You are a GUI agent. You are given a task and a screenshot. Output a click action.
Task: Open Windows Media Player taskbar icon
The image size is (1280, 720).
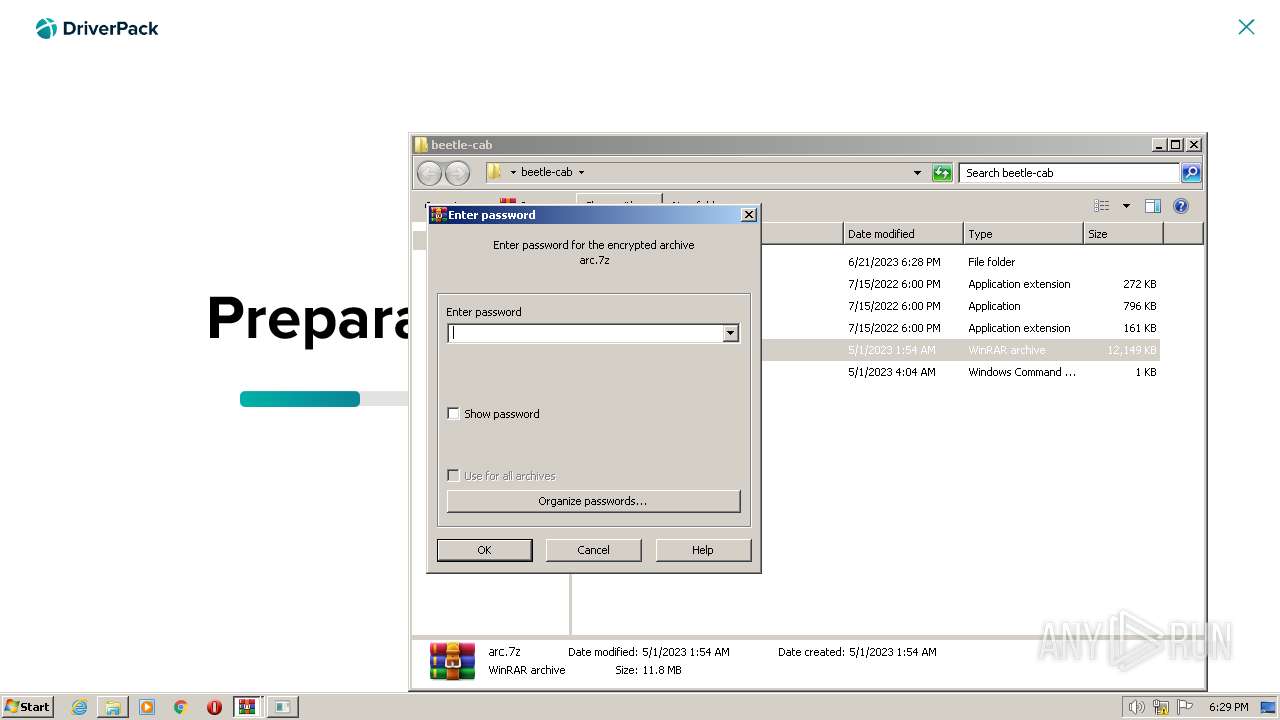[147, 707]
